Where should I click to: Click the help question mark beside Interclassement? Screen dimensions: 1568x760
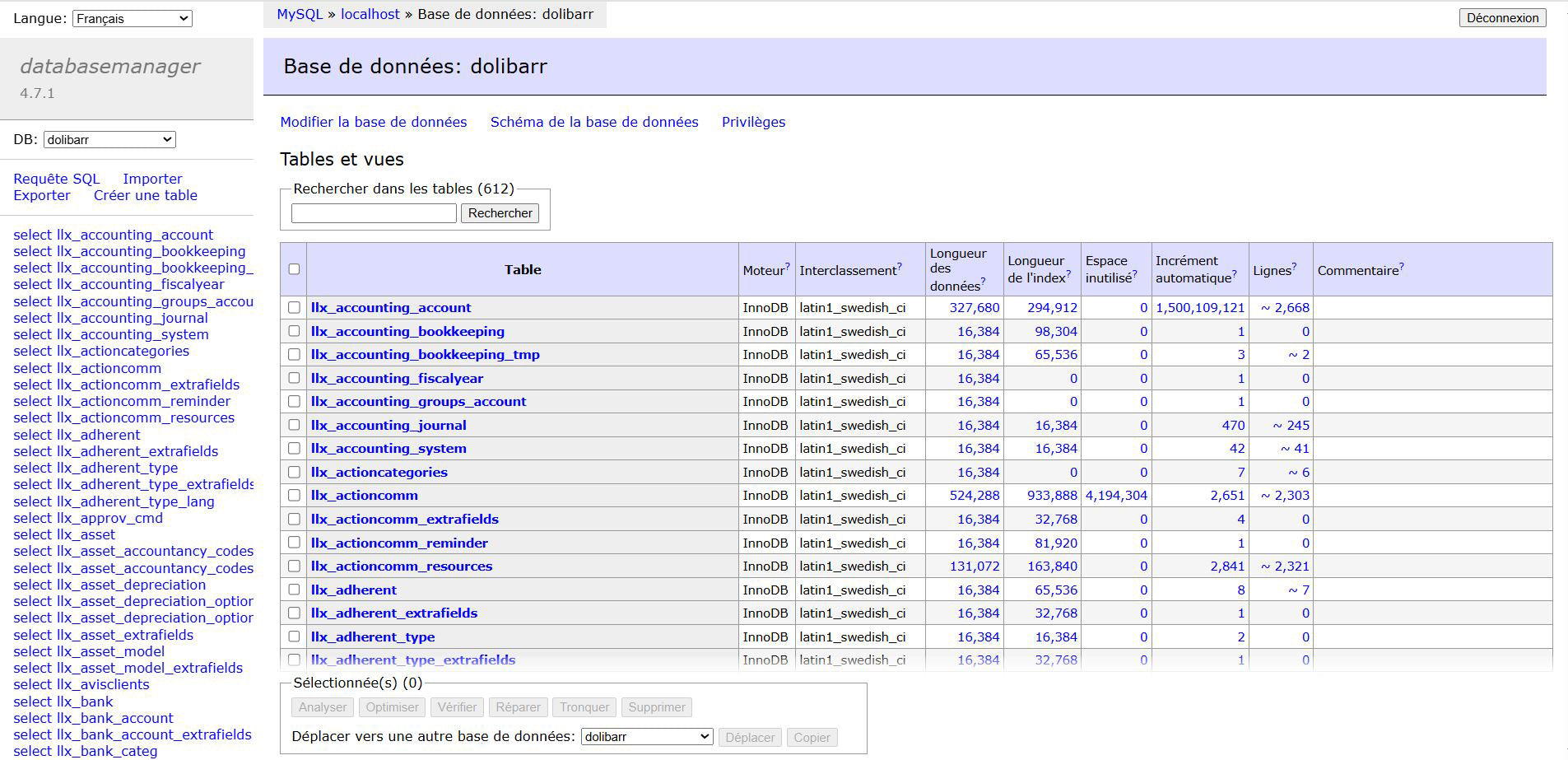tap(900, 266)
